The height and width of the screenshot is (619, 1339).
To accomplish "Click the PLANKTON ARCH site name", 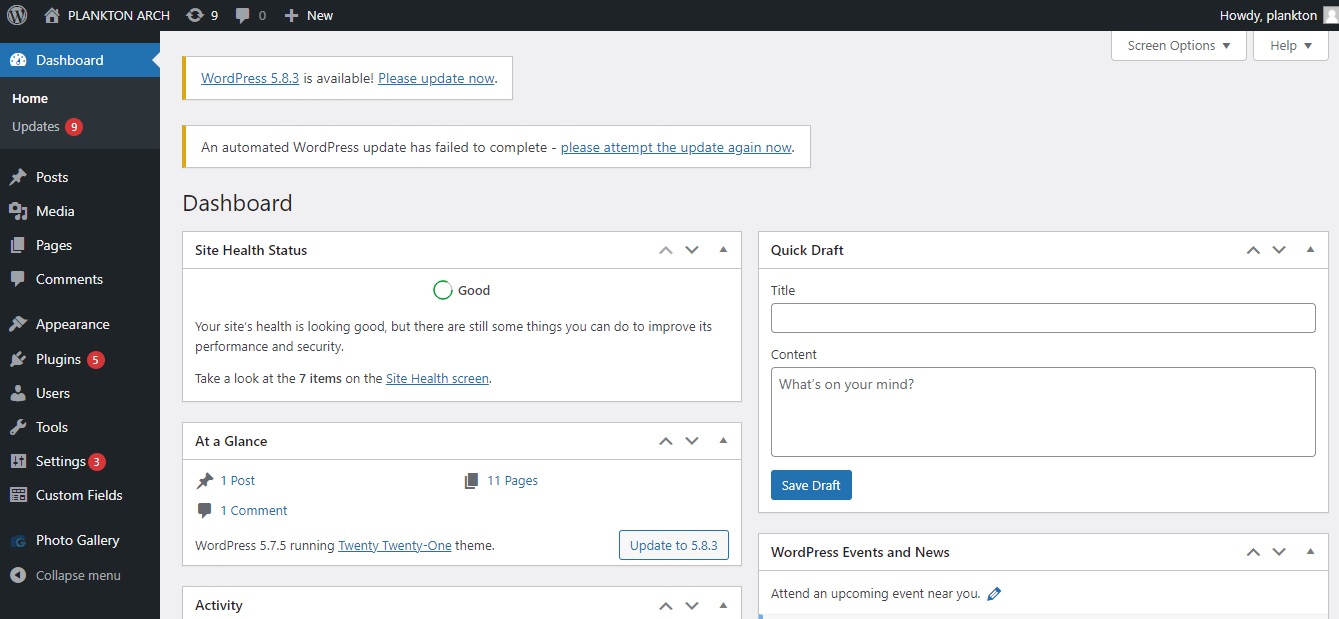I will [x=119, y=15].
